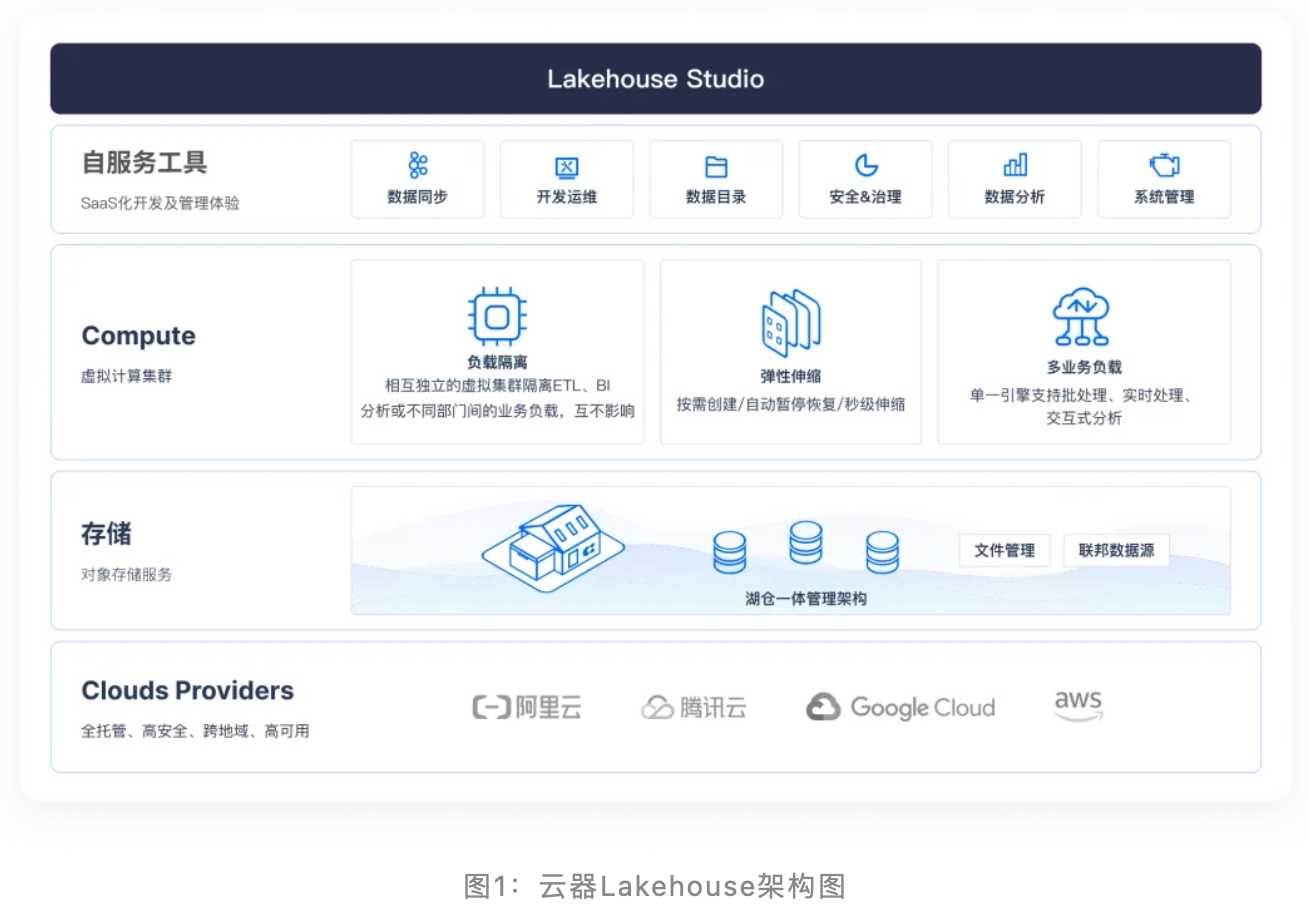
Task: Click the 阿里云 logo
Action: coord(527,708)
